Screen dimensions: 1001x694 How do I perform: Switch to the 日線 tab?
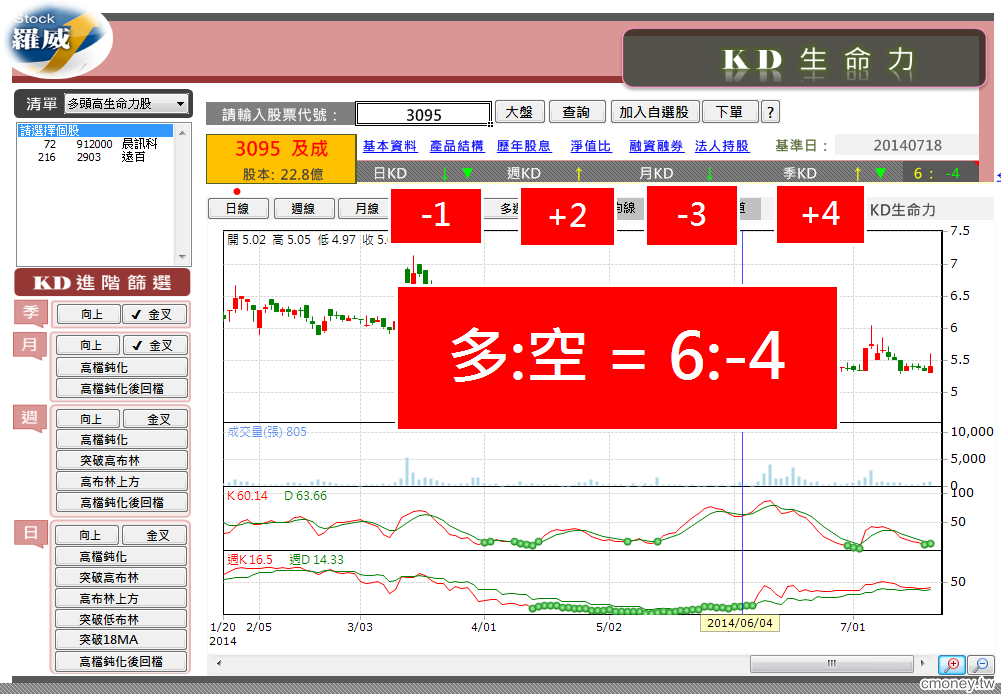pyautogui.click(x=237, y=209)
